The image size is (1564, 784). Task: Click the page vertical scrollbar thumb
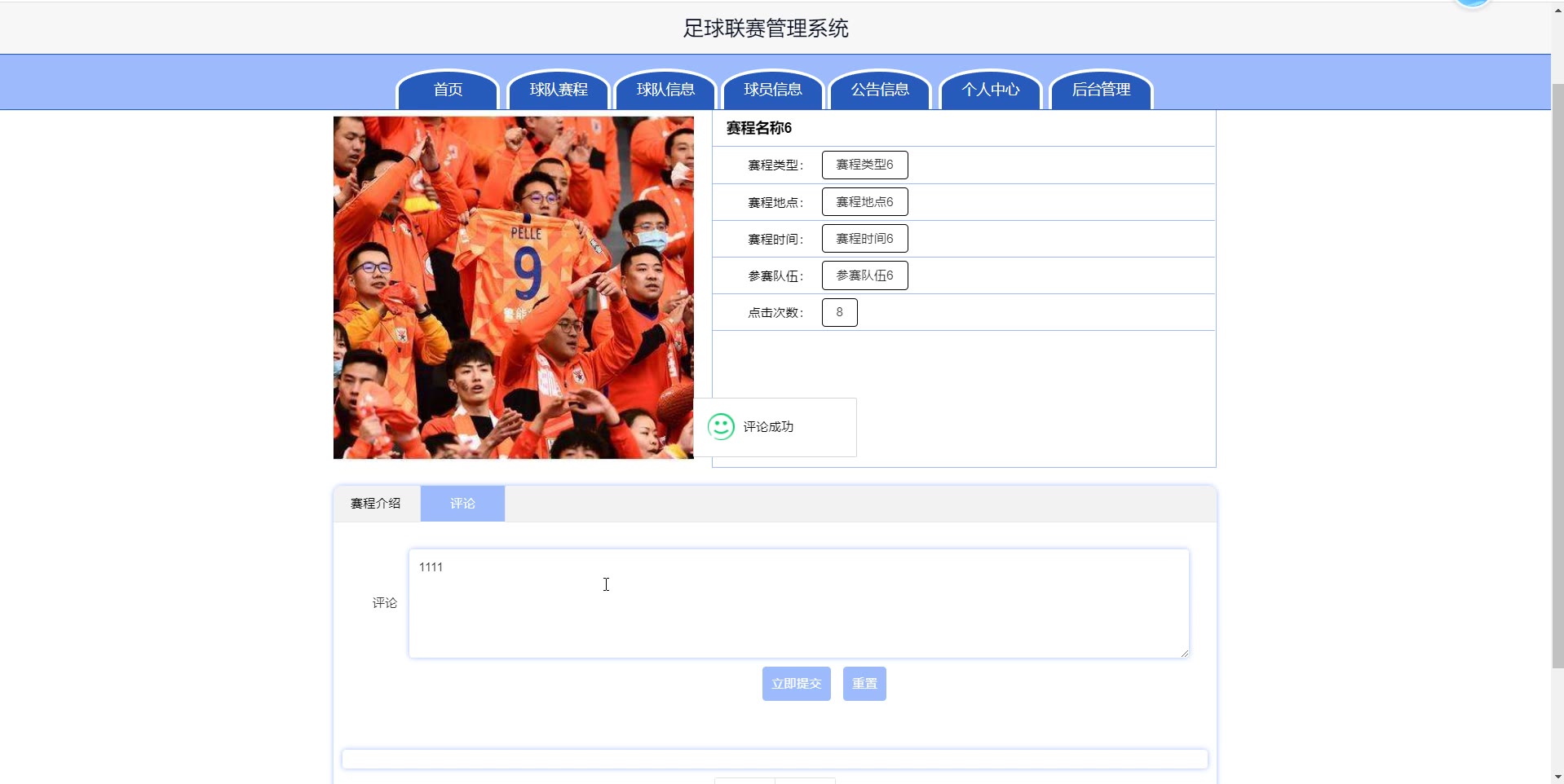1557,375
